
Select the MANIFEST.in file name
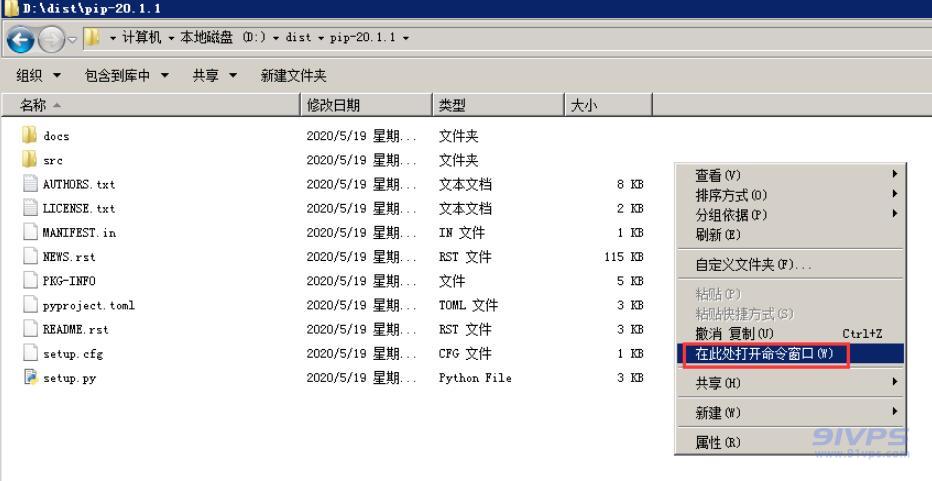click(x=79, y=232)
